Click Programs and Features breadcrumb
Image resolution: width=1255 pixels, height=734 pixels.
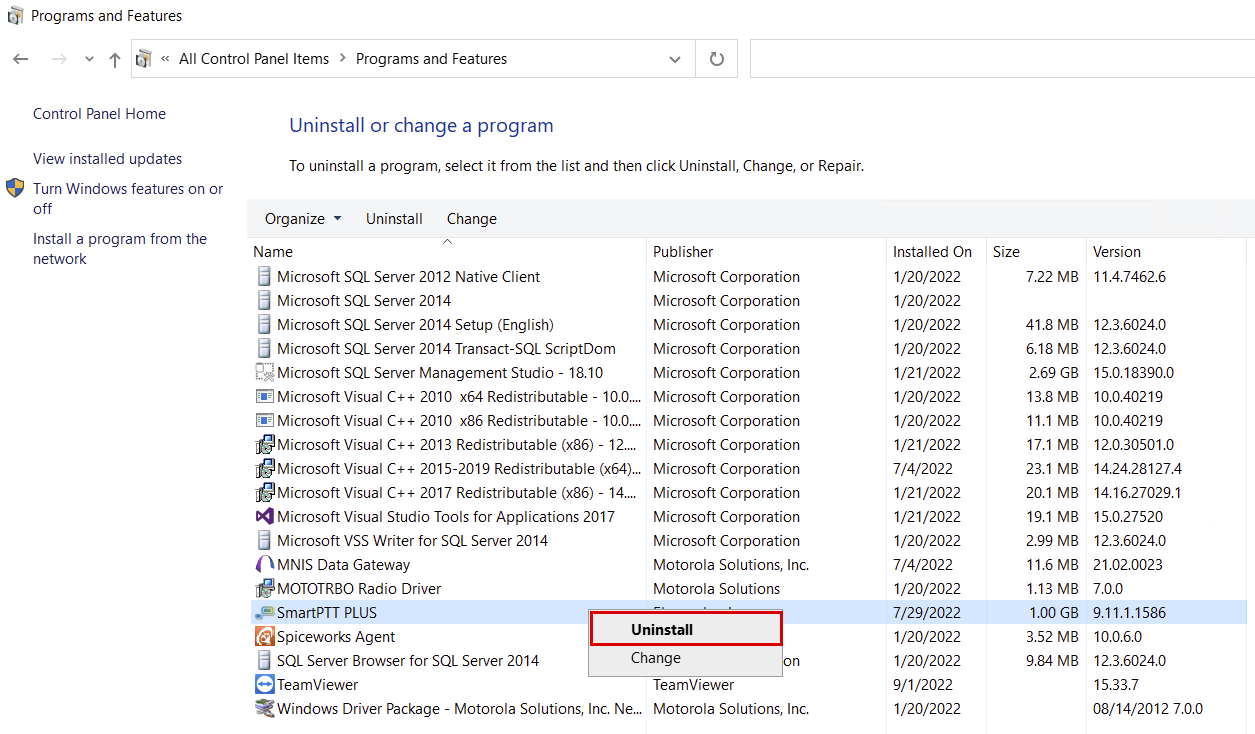tap(431, 59)
